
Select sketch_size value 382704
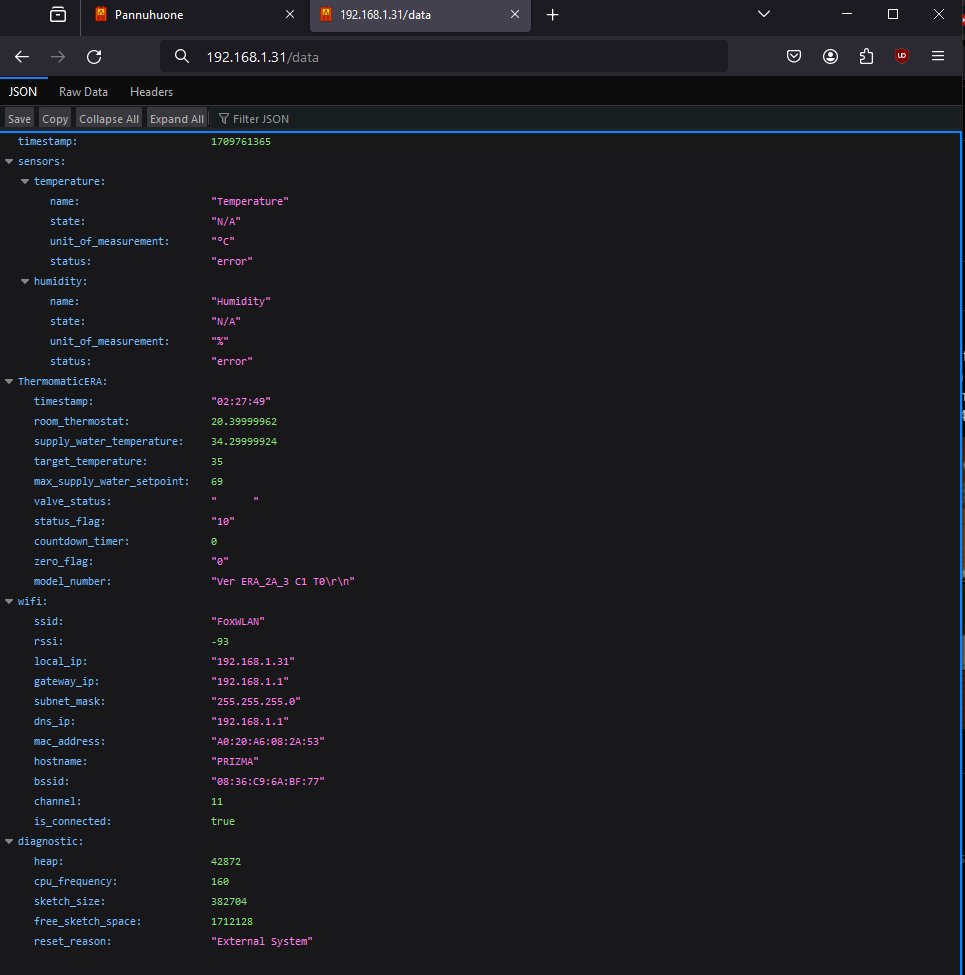[229, 902]
